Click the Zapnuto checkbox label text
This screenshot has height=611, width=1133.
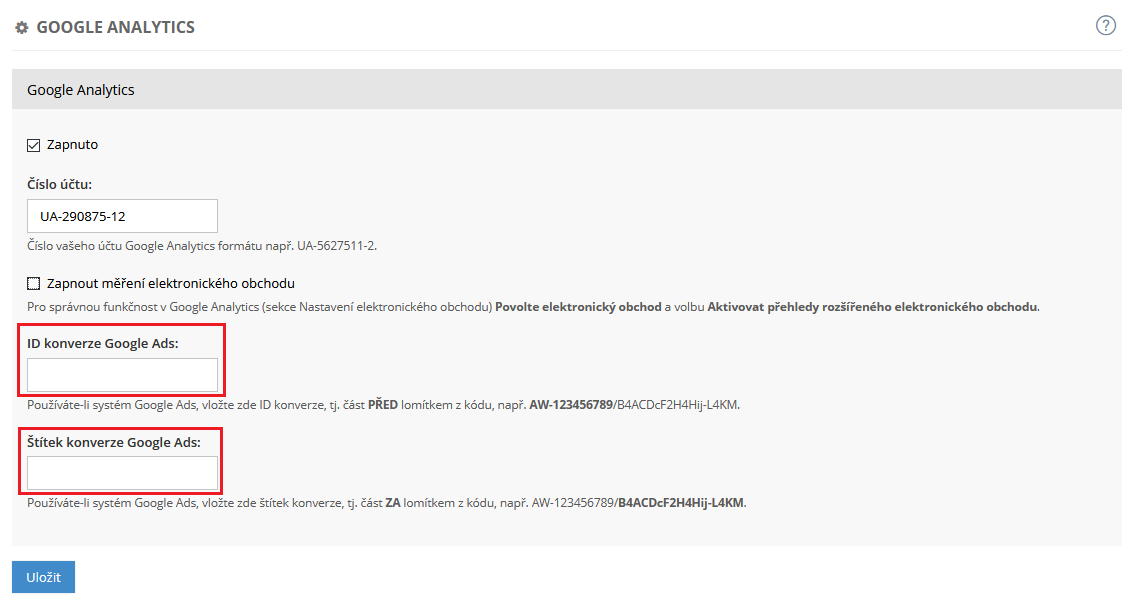pyautogui.click(x=72, y=145)
